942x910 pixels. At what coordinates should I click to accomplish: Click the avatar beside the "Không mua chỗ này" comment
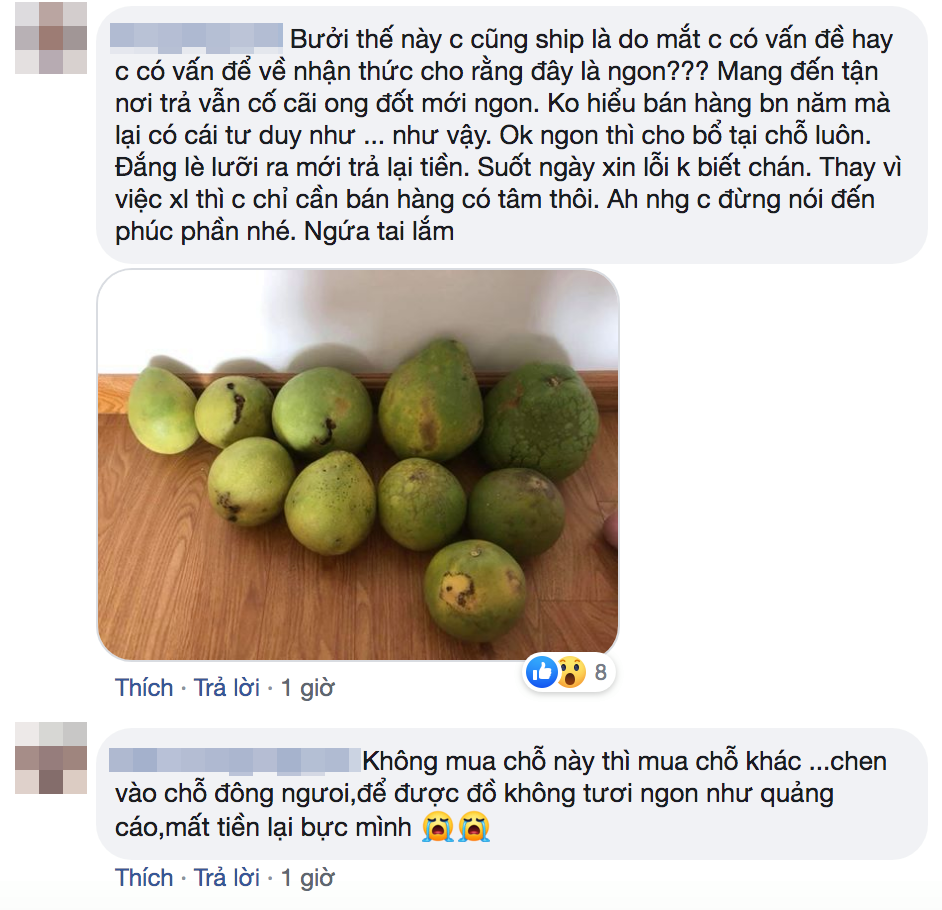[x=51, y=758]
